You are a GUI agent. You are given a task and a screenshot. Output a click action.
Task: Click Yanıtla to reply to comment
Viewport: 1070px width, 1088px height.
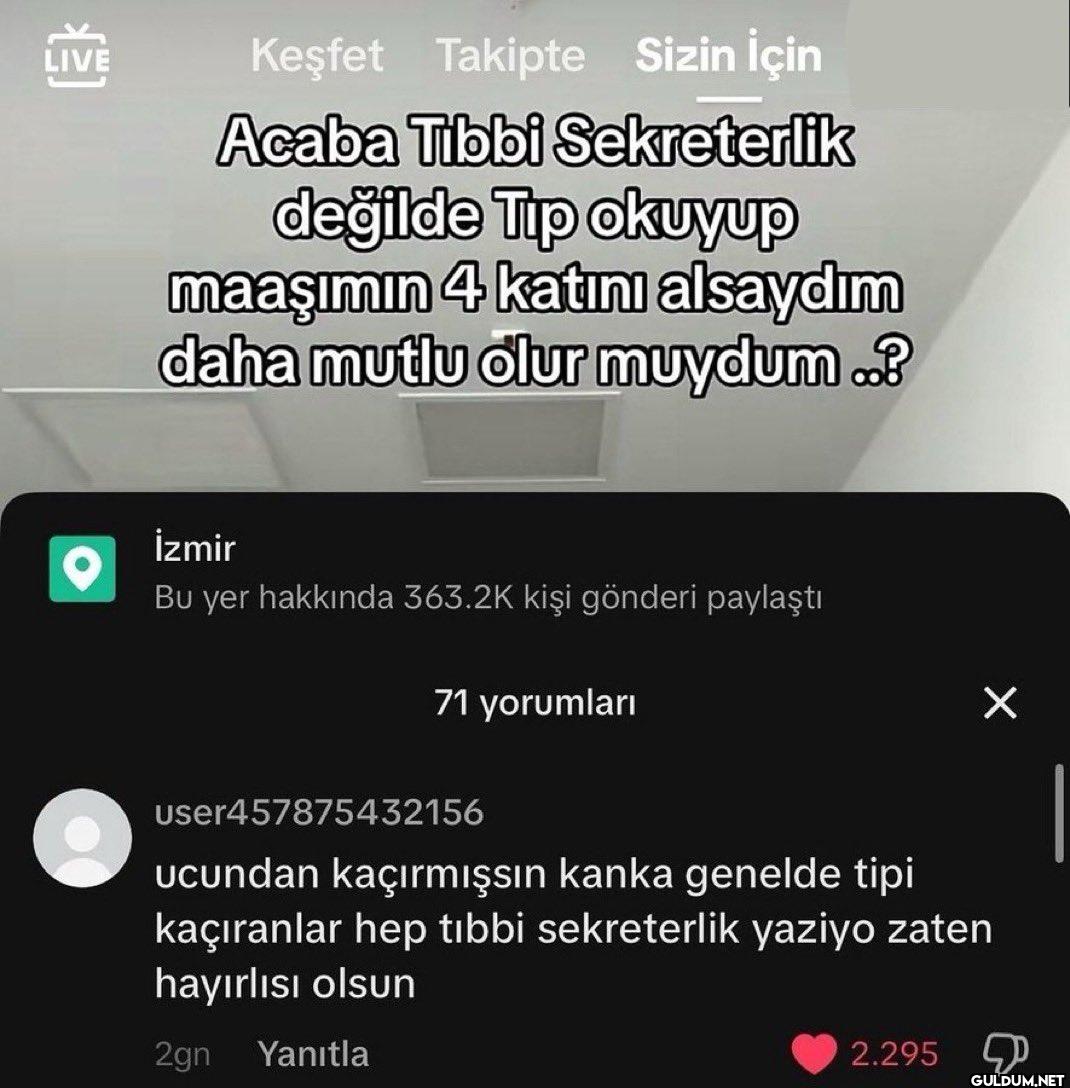pyautogui.click(x=313, y=1054)
